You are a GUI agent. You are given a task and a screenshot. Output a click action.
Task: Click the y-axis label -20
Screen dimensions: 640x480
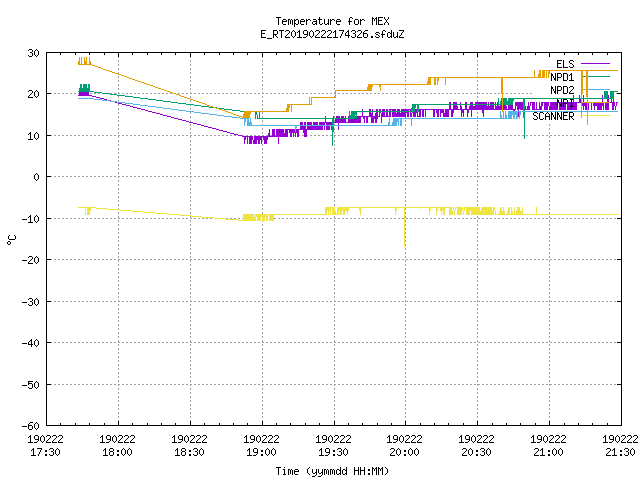click(x=31, y=260)
